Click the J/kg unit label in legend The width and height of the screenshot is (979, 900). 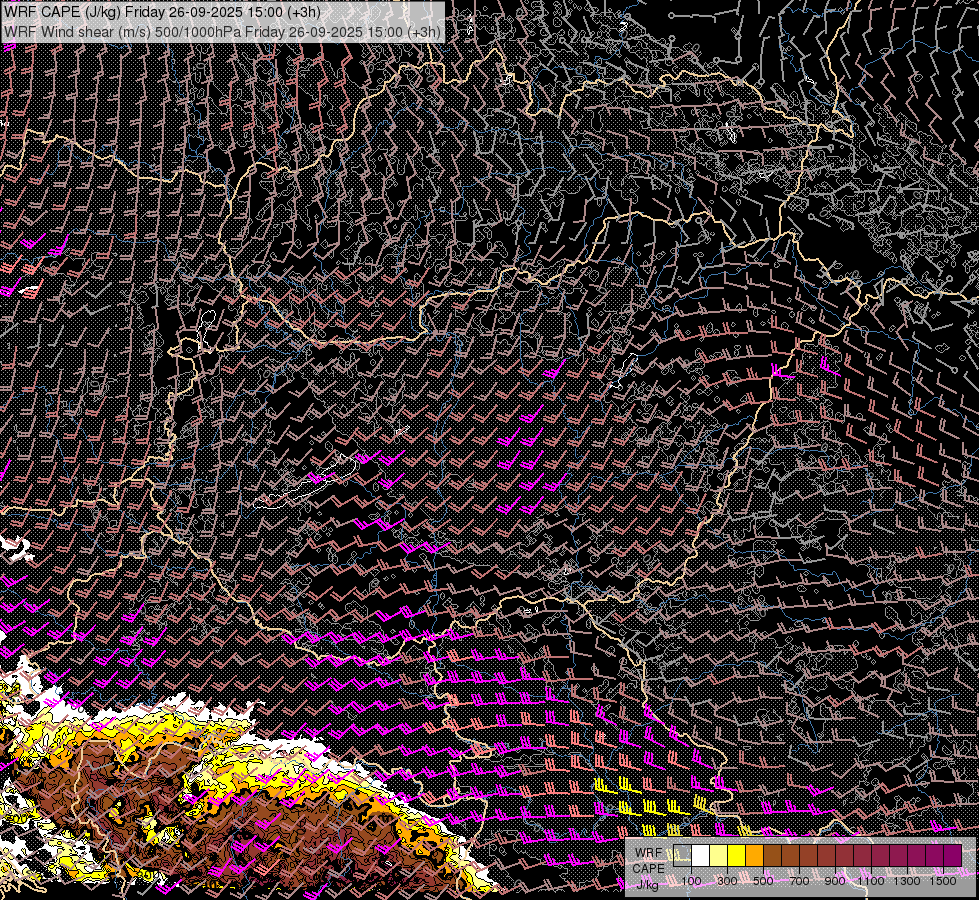tap(647, 884)
